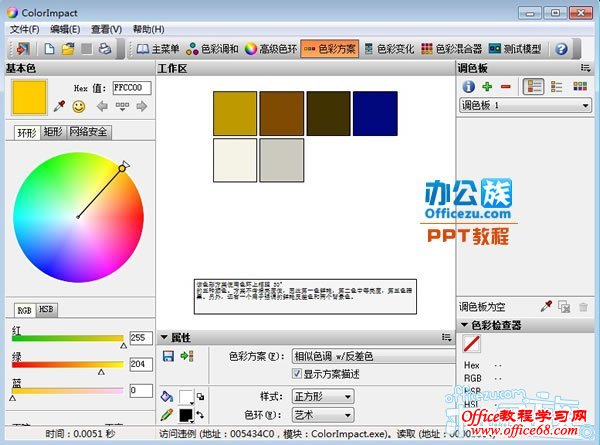This screenshot has width=600, height=445.
Task: Switch to the ring color picker tab
Action: tap(27, 132)
